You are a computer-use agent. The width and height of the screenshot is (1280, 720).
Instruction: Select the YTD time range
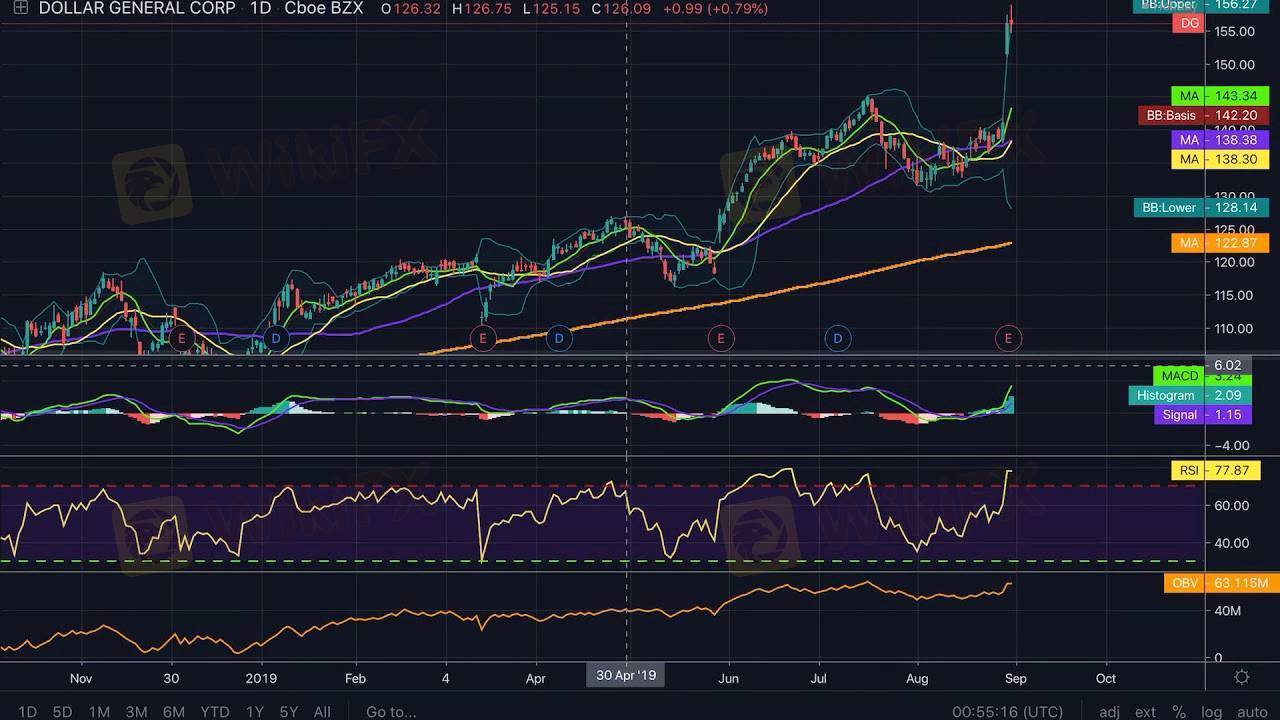click(214, 712)
